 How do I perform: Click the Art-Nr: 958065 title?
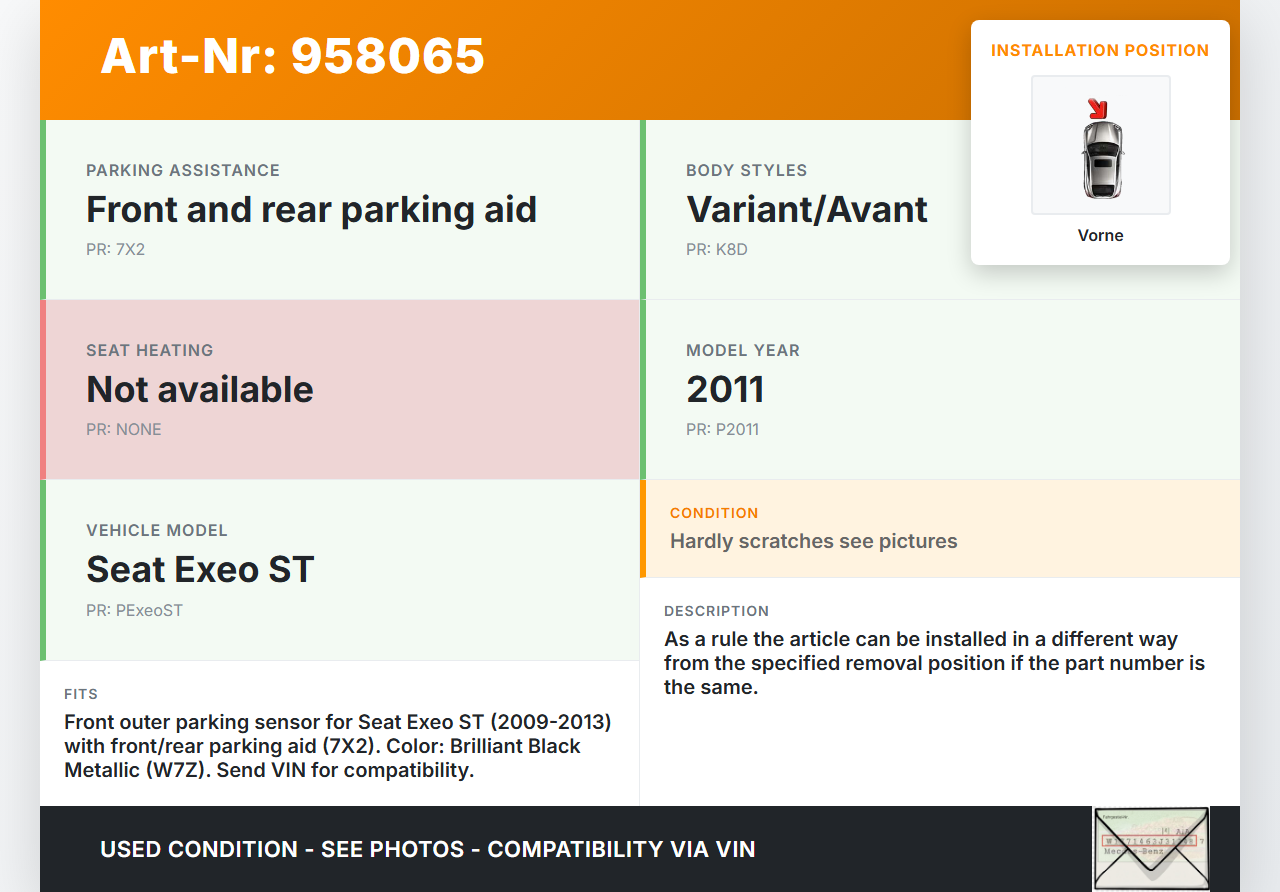(292, 56)
